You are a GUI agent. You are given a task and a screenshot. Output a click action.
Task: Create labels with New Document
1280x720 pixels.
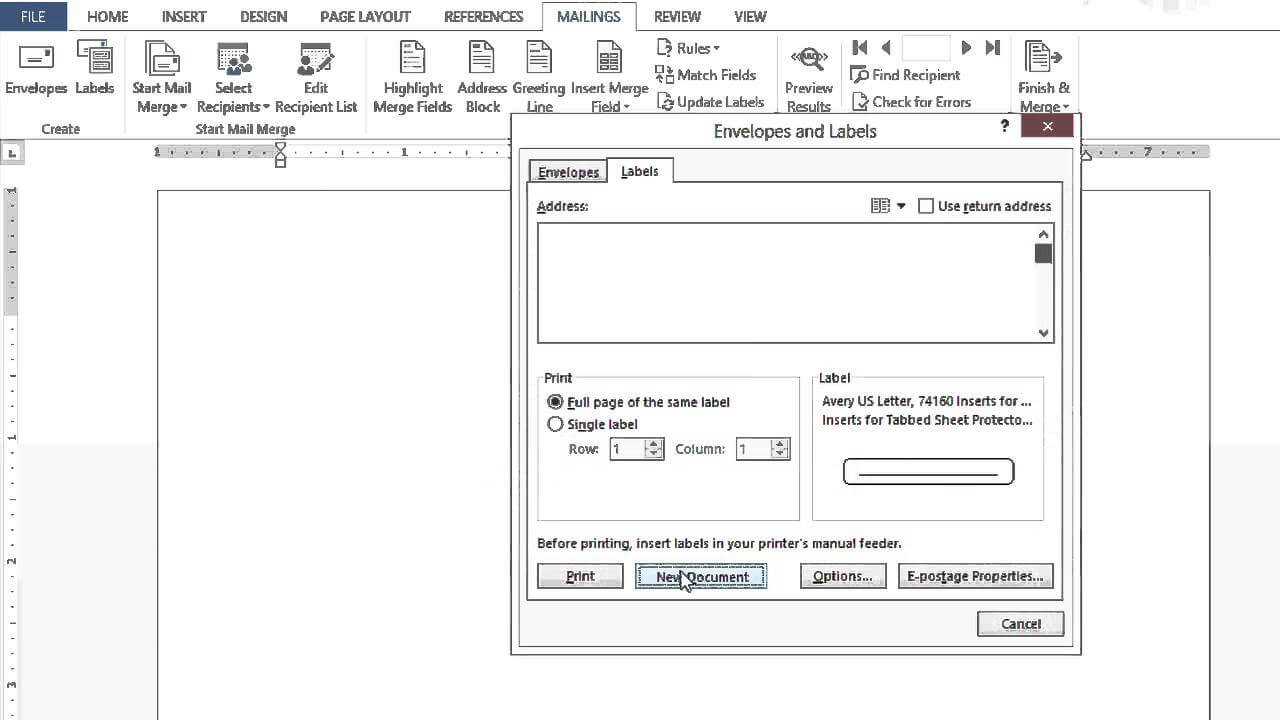click(701, 576)
